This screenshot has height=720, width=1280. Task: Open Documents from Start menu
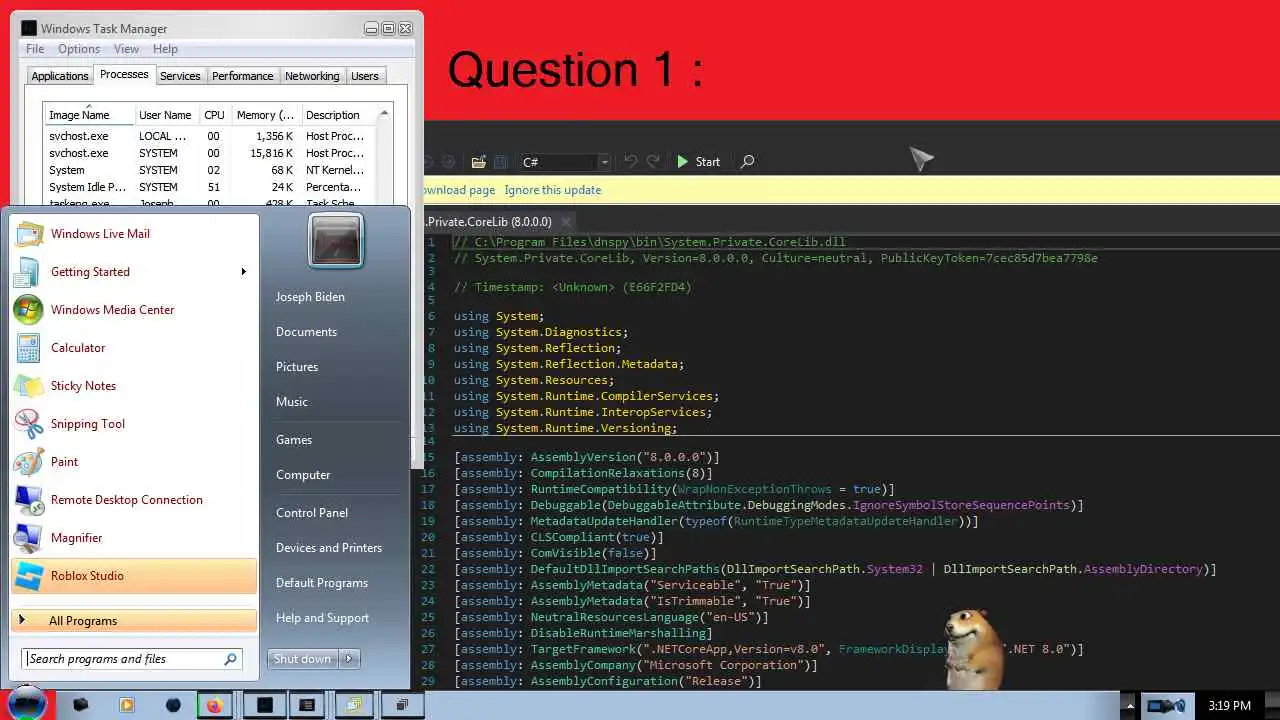(x=306, y=332)
